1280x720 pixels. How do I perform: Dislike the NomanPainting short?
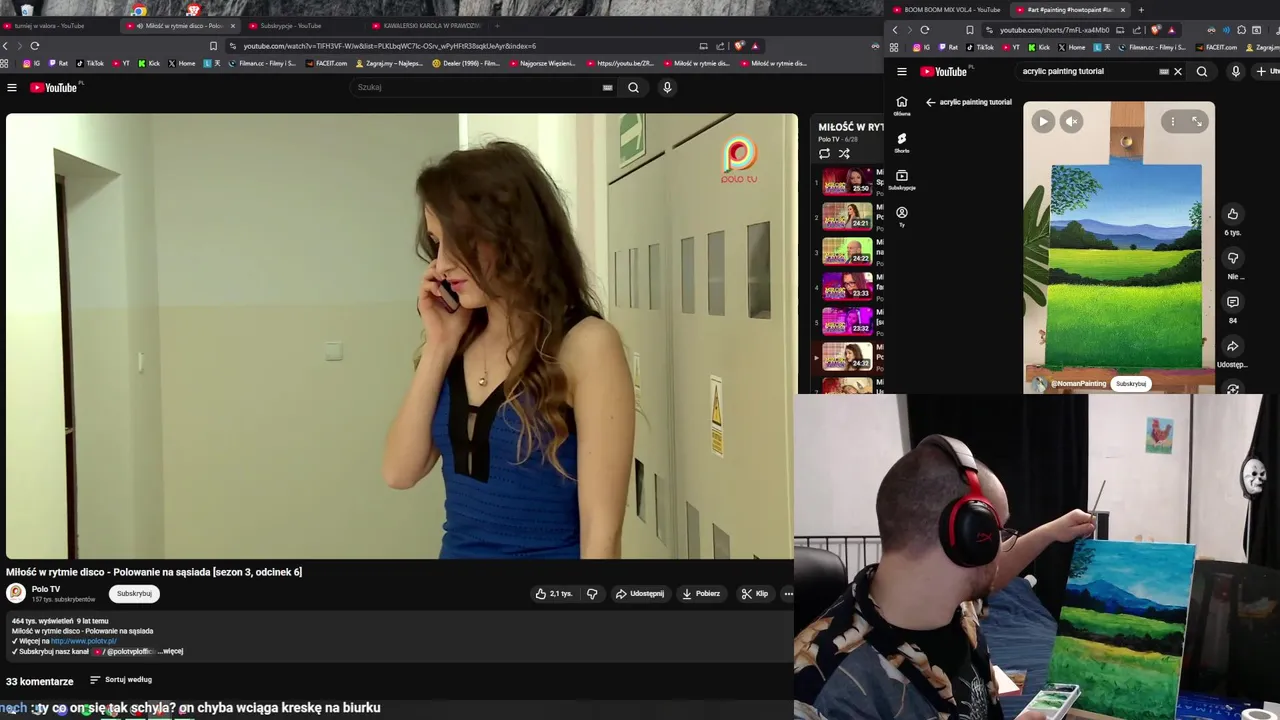click(x=1233, y=258)
